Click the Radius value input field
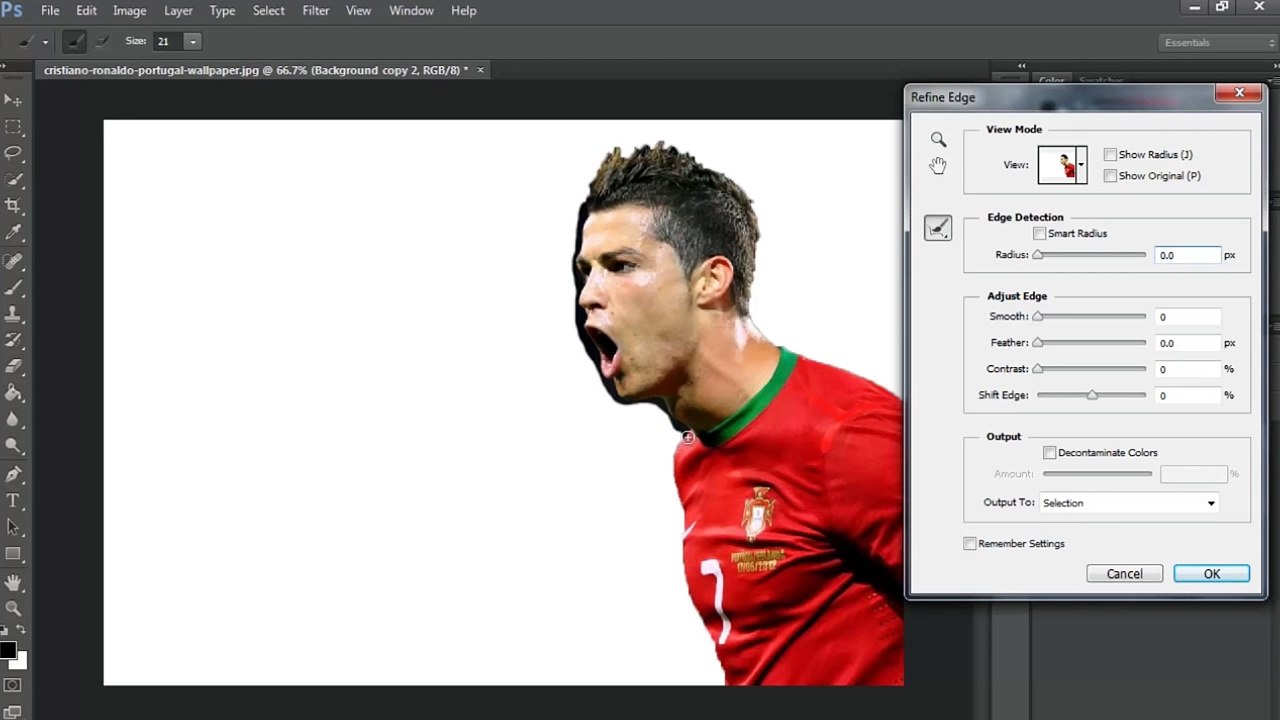The image size is (1280, 720). [x=1188, y=256]
